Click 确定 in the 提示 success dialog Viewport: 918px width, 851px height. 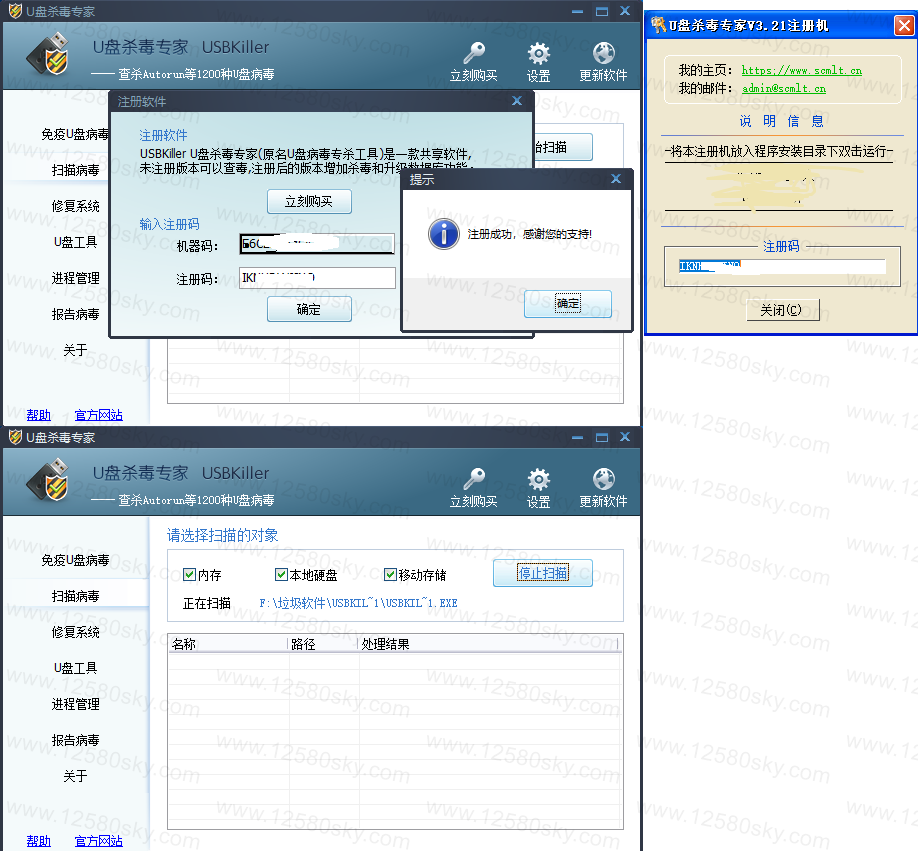(x=567, y=304)
